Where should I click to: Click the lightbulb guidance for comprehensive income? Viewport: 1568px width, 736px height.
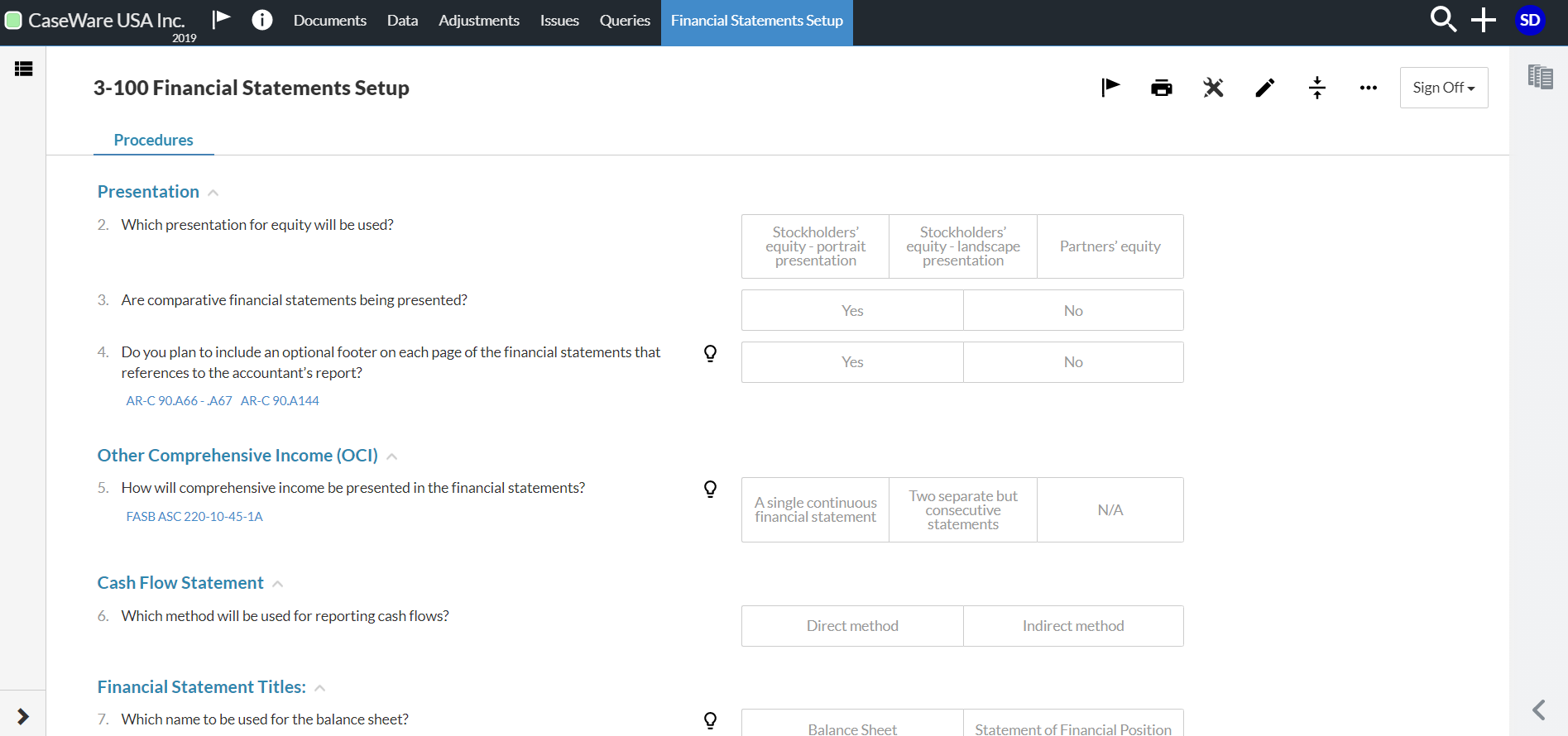tap(710, 489)
